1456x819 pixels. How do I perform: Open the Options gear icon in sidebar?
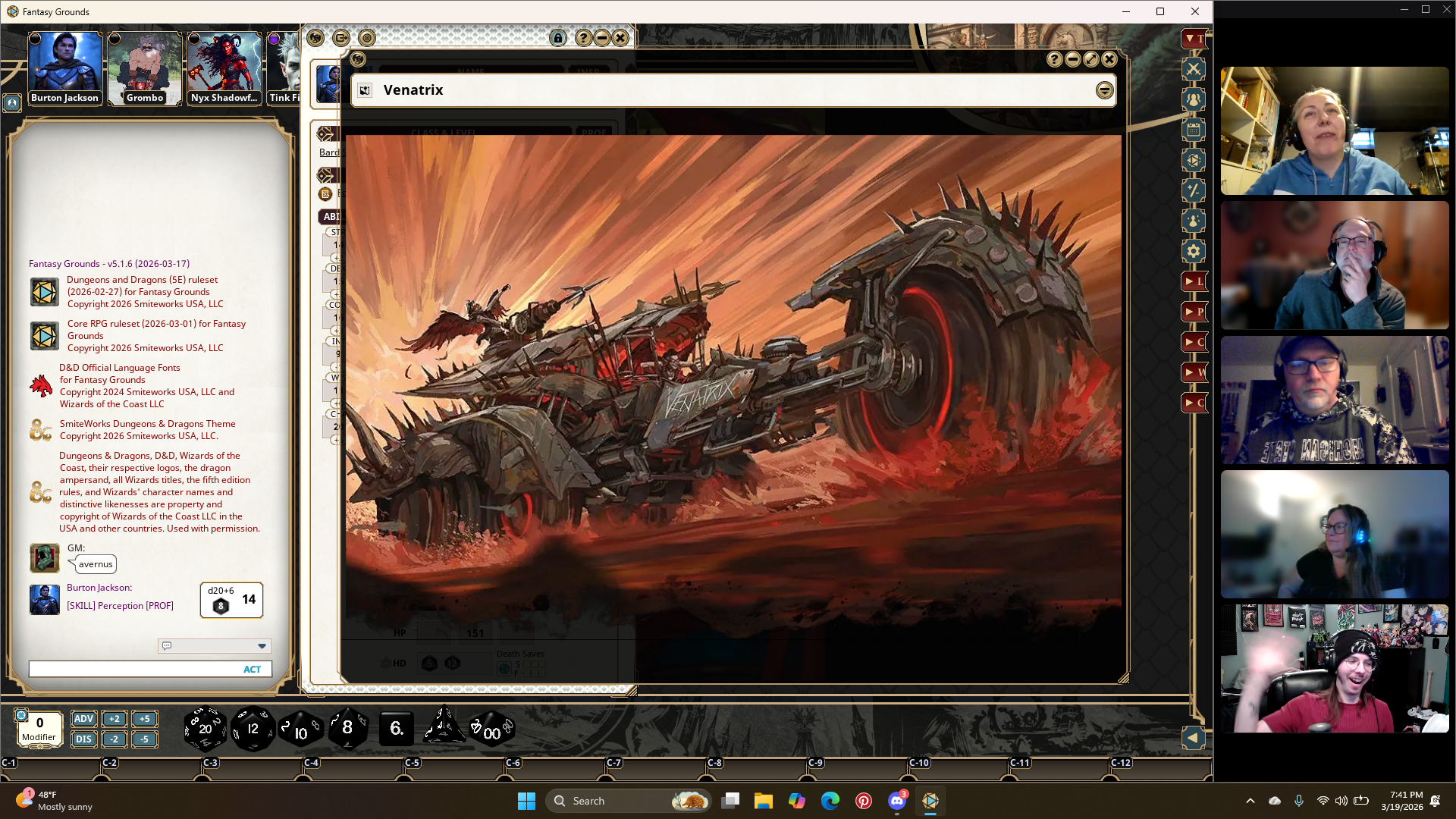pos(1194,251)
